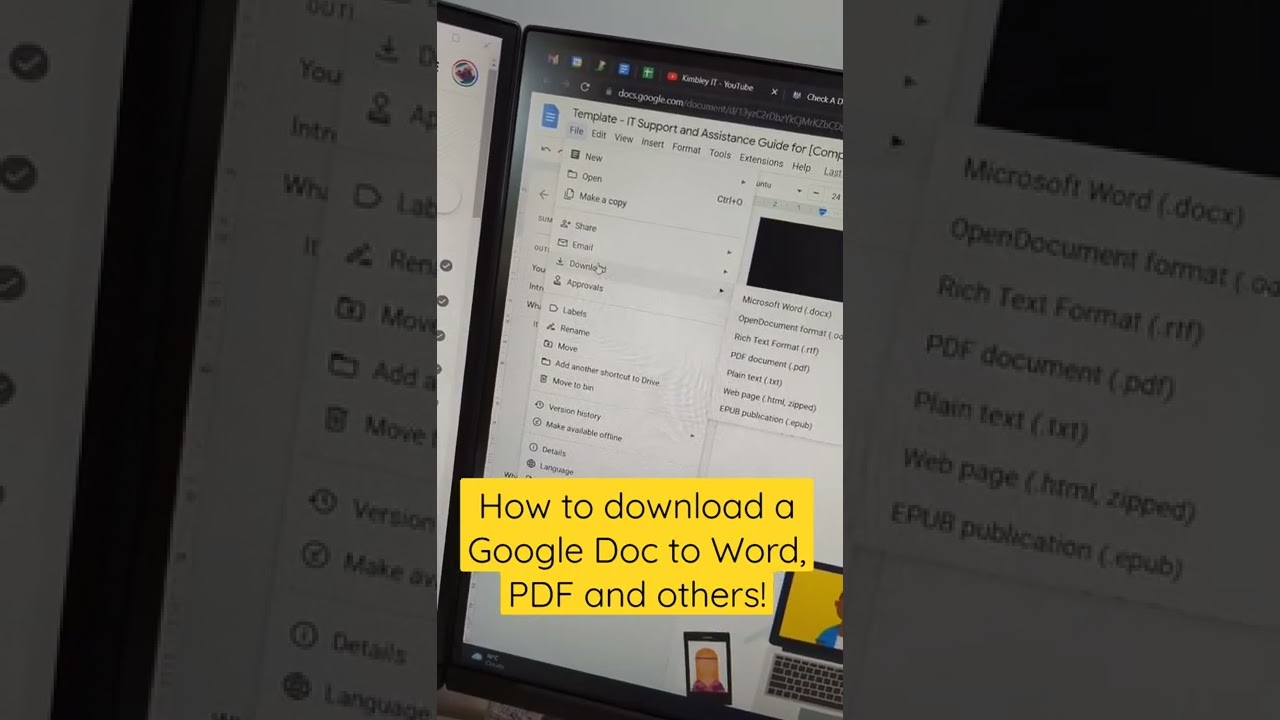This screenshot has height=720, width=1280.
Task: Click the Details info icon
Action: click(x=533, y=448)
